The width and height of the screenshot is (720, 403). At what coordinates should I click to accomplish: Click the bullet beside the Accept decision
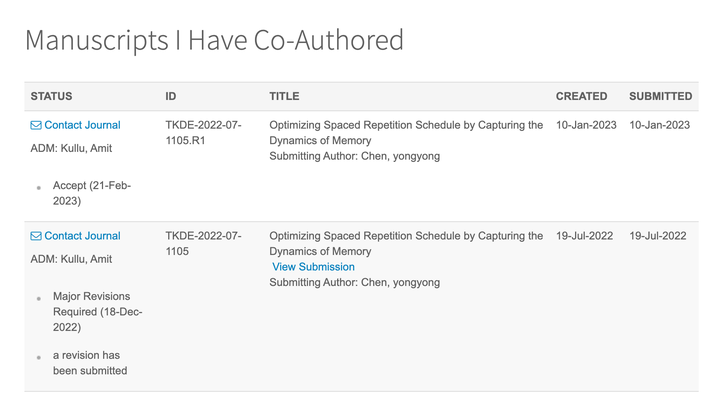tap(39, 188)
